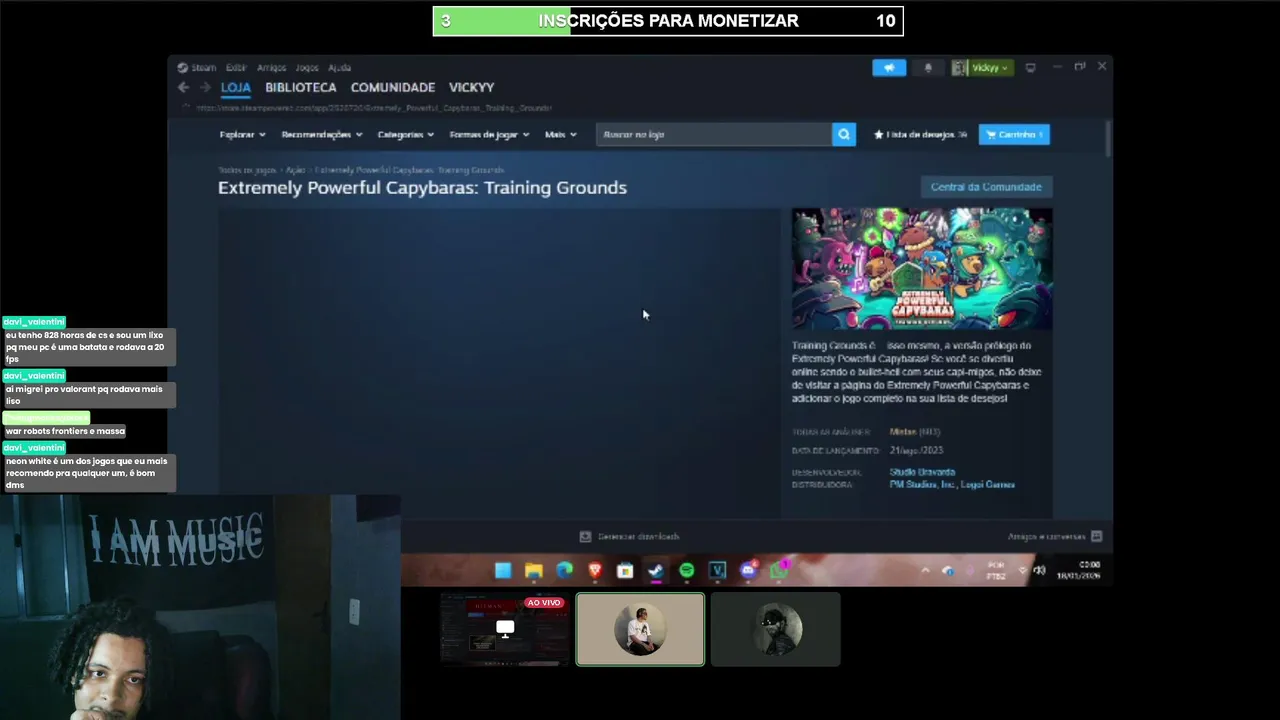Open the Jogos menu
Screen dimensions: 1280x720
[x=307, y=67]
